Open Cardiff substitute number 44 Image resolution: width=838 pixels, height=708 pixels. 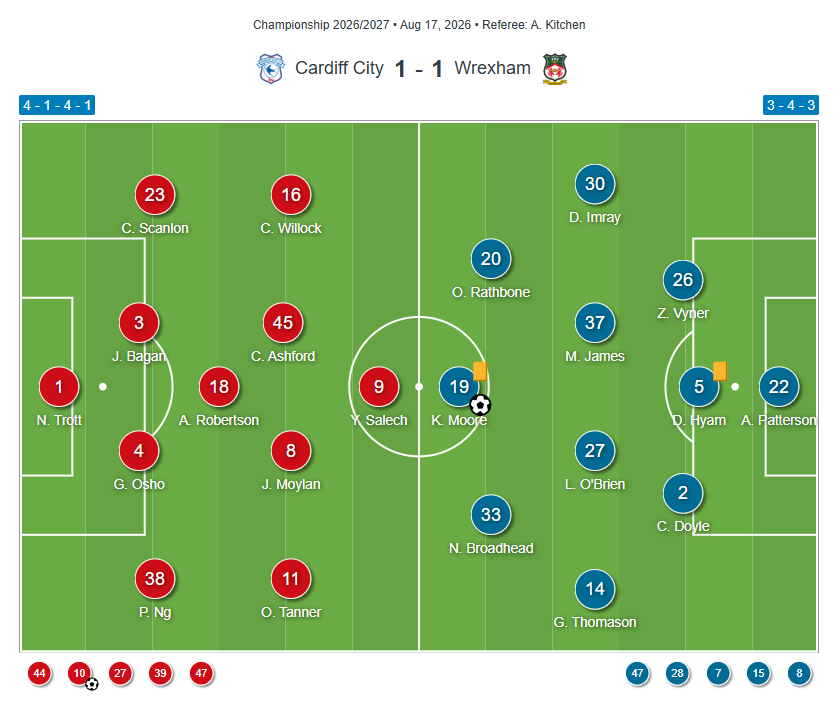click(40, 673)
